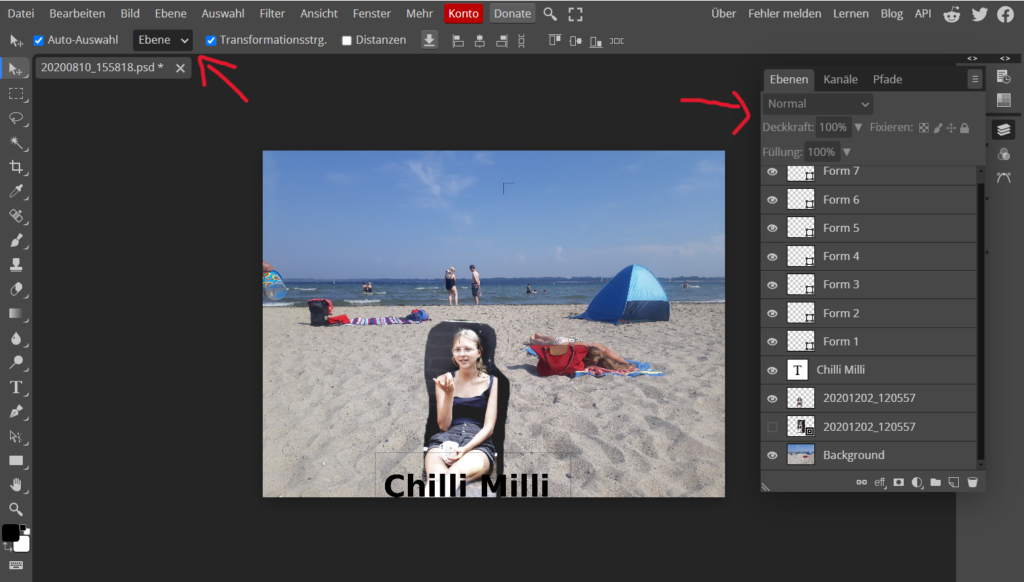Open the Swatches panel icon

(x=1004, y=101)
